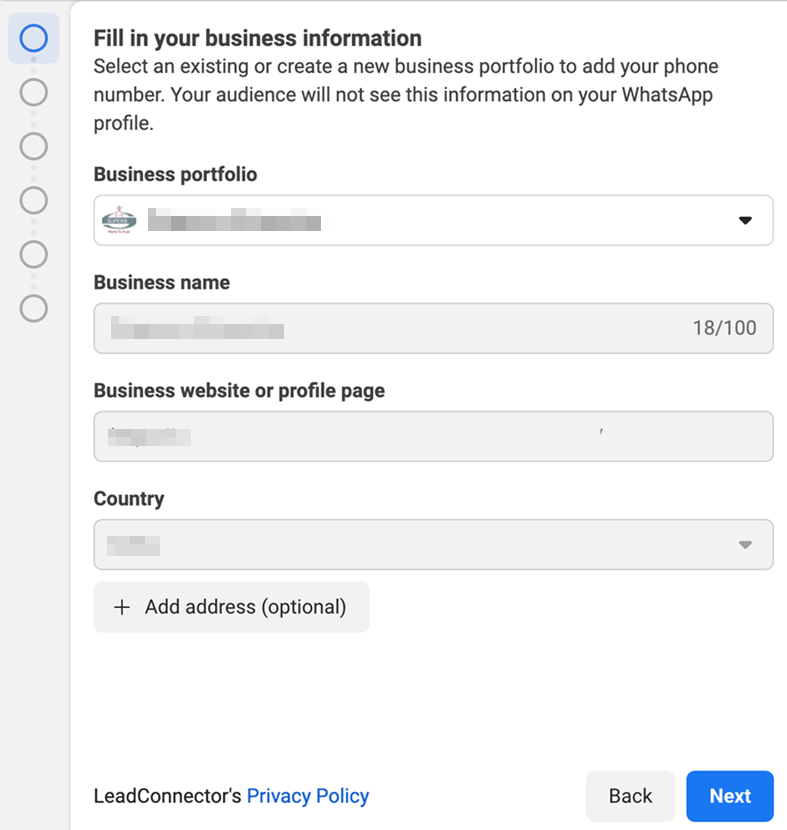This screenshot has height=830, width=787.
Task: Select the second step circle in sidebar
Action: click(x=33, y=92)
